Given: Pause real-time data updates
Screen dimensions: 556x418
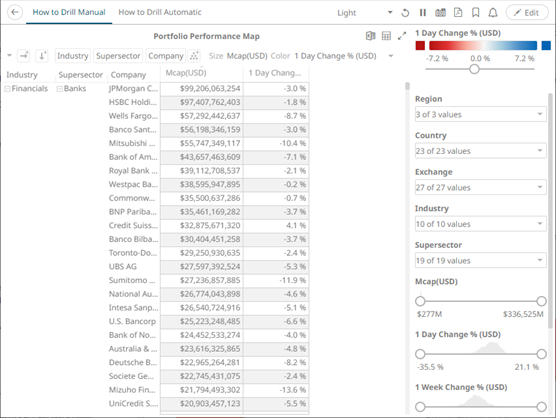Looking at the screenshot, I should click(423, 13).
